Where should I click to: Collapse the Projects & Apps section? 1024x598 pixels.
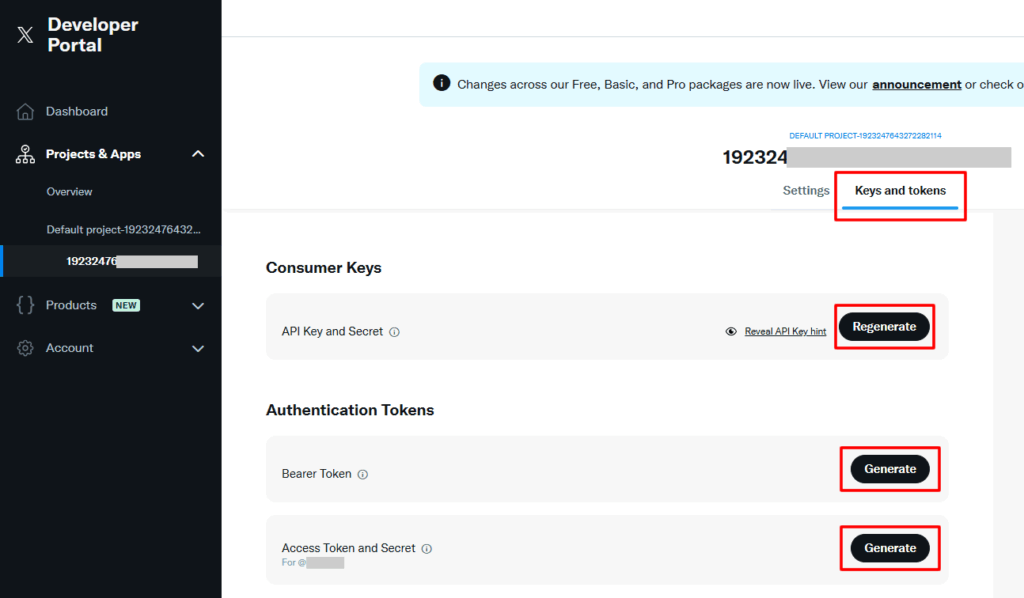coord(198,154)
